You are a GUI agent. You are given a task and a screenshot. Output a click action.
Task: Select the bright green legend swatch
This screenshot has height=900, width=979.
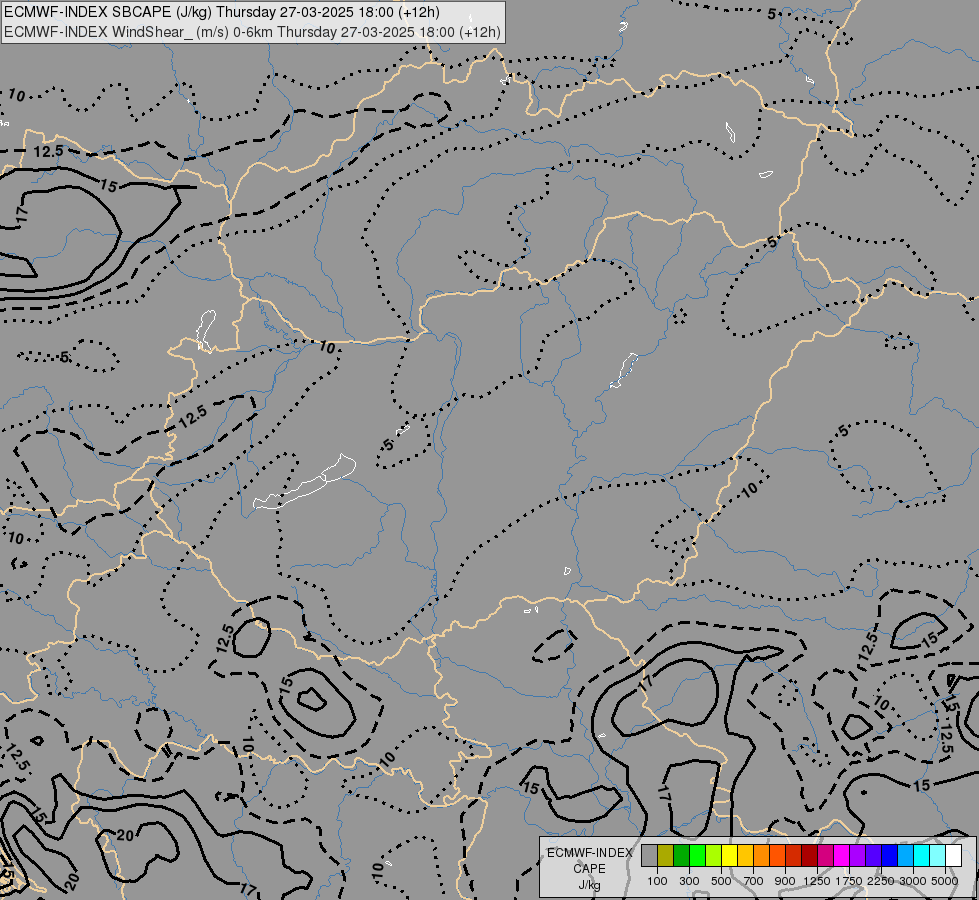click(697, 855)
